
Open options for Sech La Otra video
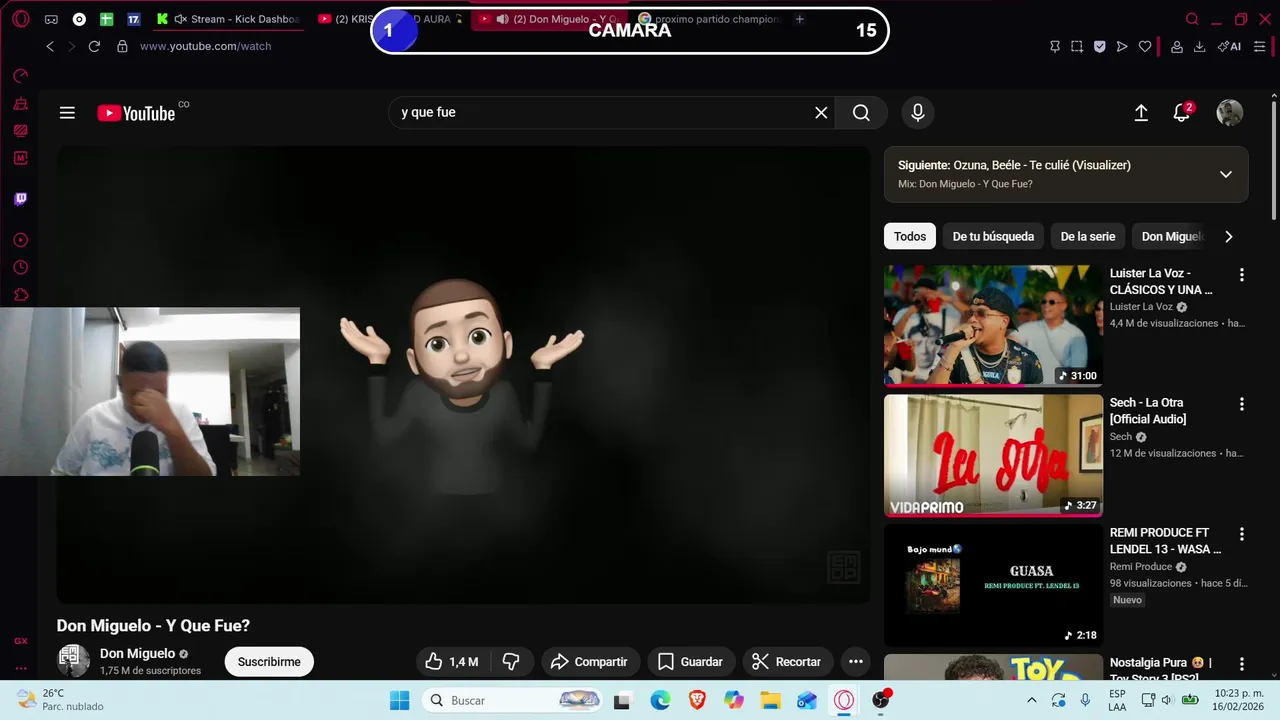click(x=1242, y=405)
